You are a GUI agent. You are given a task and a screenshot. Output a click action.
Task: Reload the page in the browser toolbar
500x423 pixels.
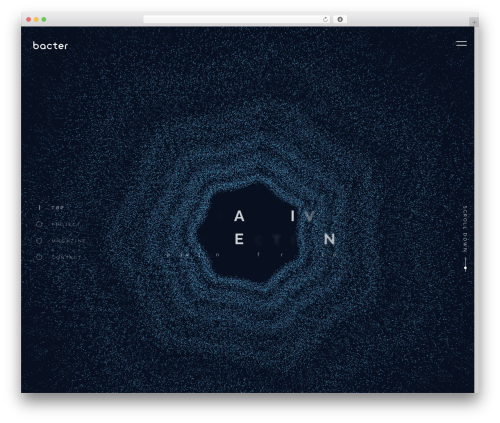pos(325,19)
